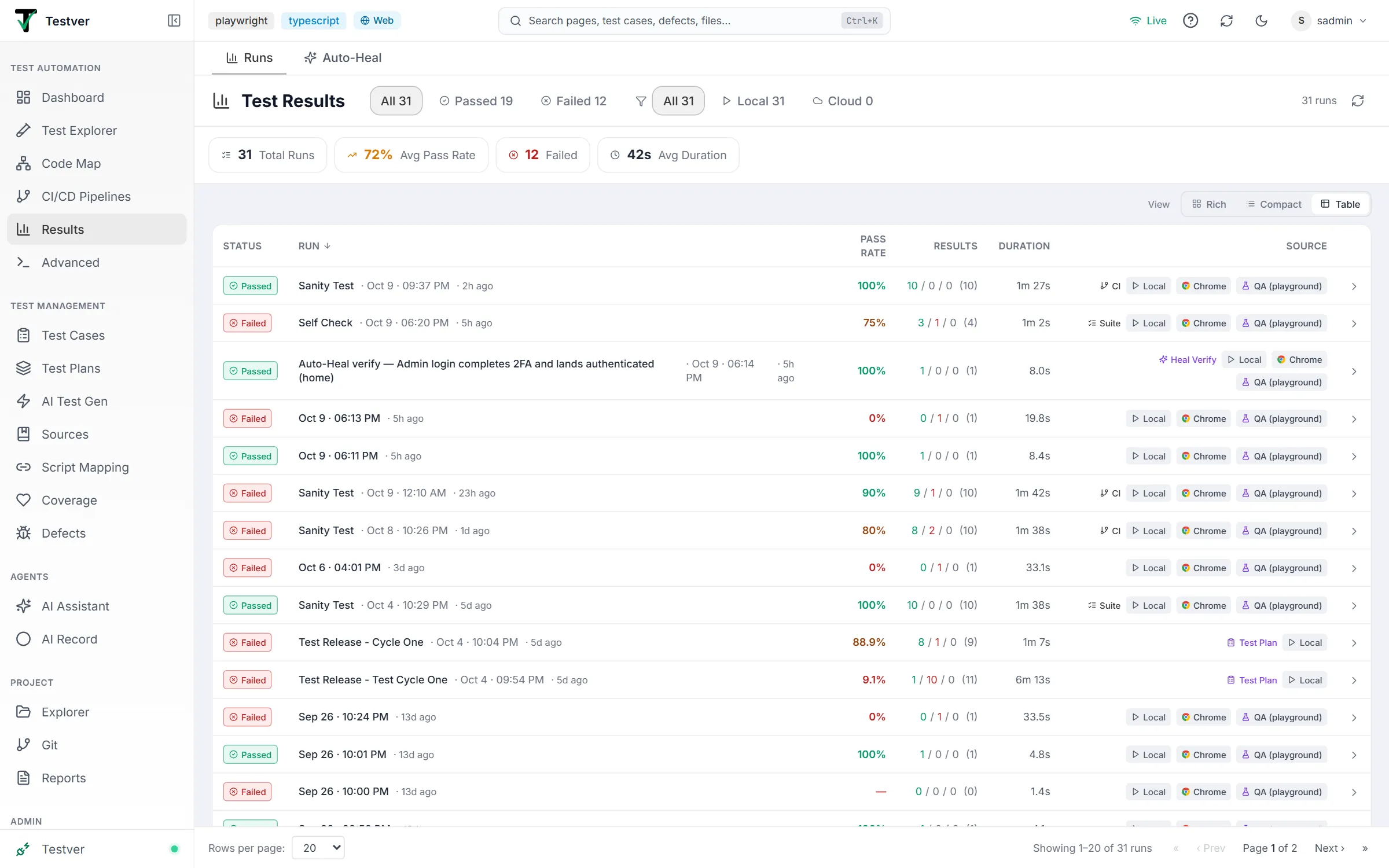Click the header sync refresh icon
The image size is (1389, 868).
(1226, 21)
